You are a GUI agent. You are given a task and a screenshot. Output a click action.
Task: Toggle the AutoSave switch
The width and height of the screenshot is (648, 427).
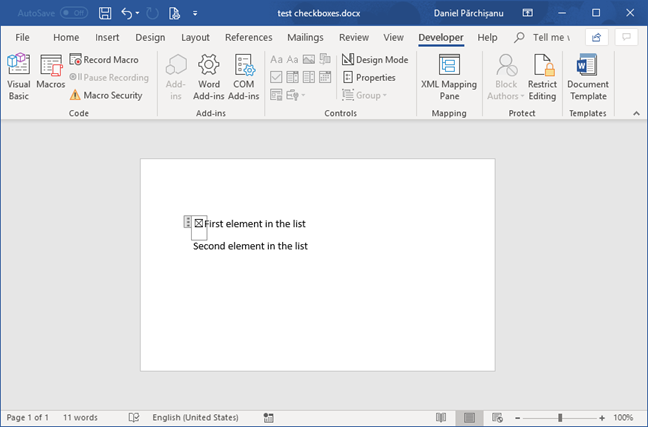coord(74,13)
